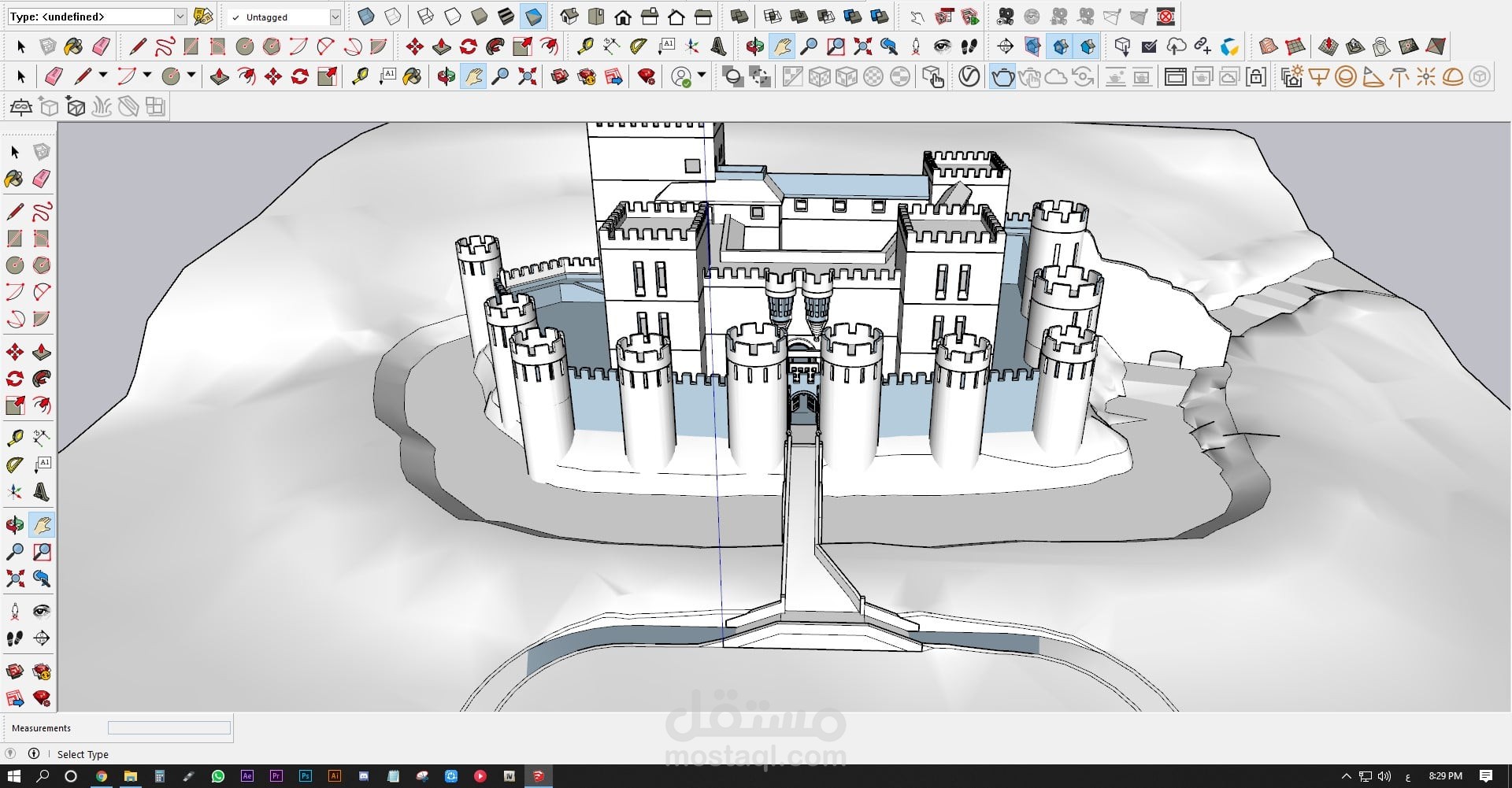Enable Shaded With Textures style

(x=506, y=17)
